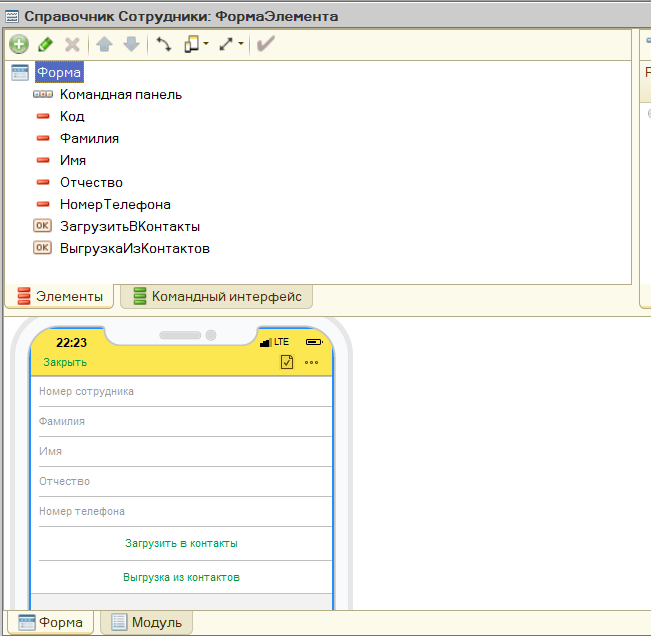Screen dimensions: 651x636
Task: Click the check mark toolbar icon
Action: (266, 44)
